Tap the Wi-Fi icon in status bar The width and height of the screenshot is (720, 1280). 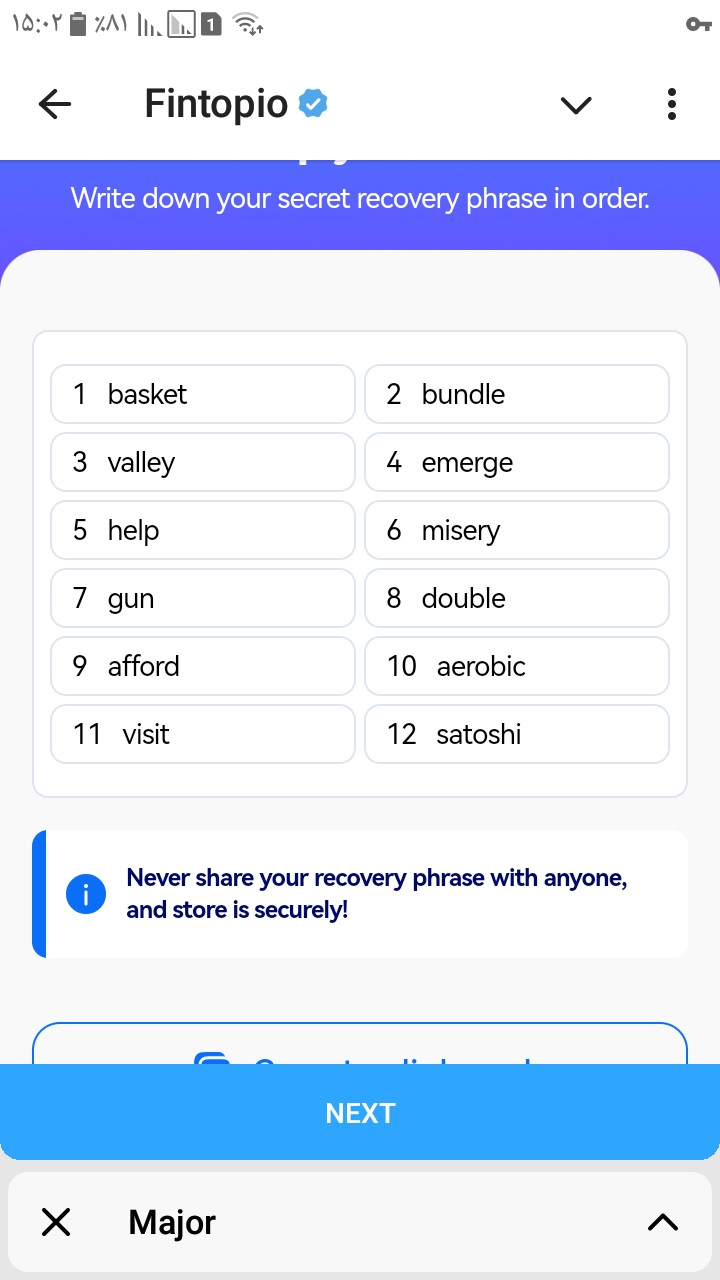[246, 24]
